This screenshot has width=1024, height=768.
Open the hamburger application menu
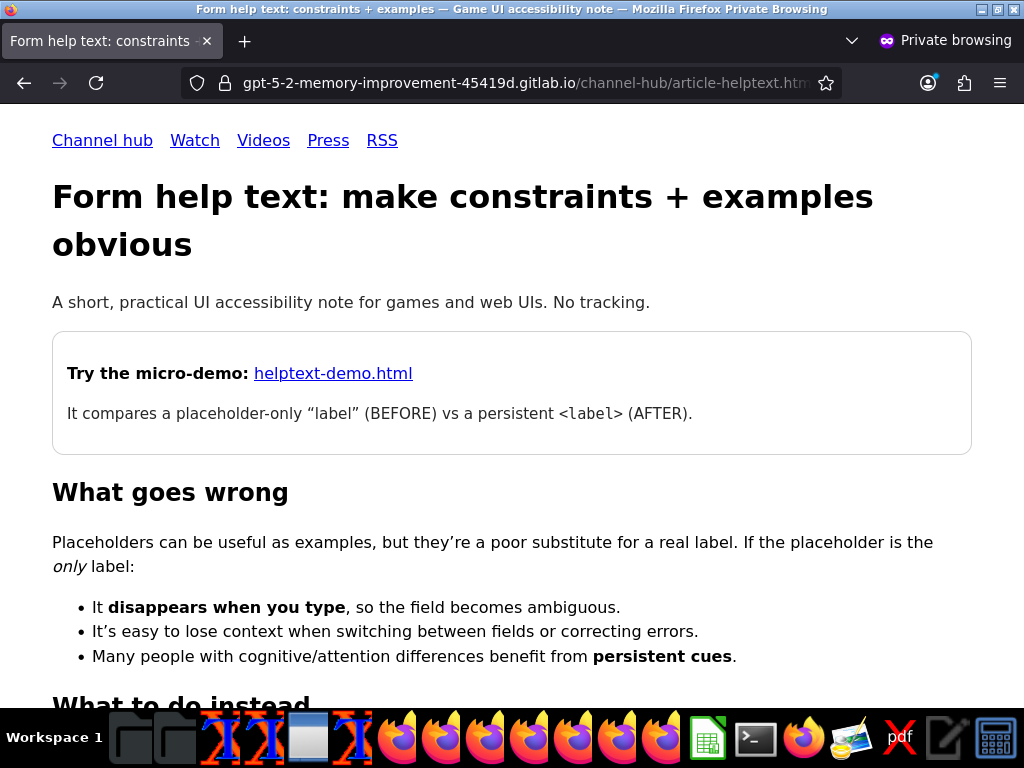tap(1000, 83)
